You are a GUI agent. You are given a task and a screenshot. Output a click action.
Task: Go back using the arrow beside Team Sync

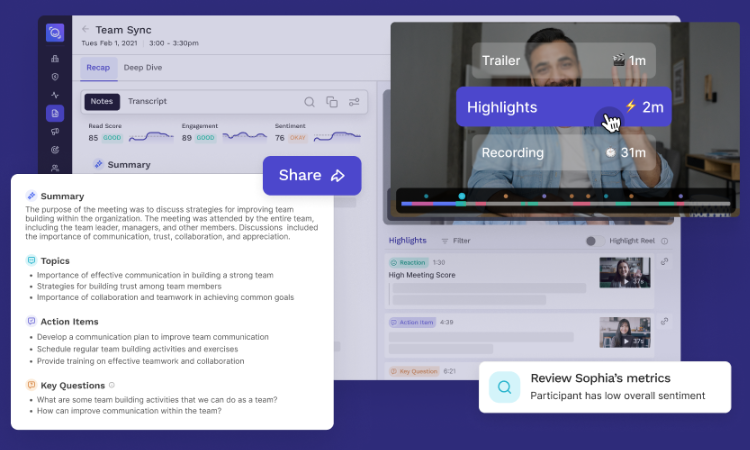click(x=85, y=29)
